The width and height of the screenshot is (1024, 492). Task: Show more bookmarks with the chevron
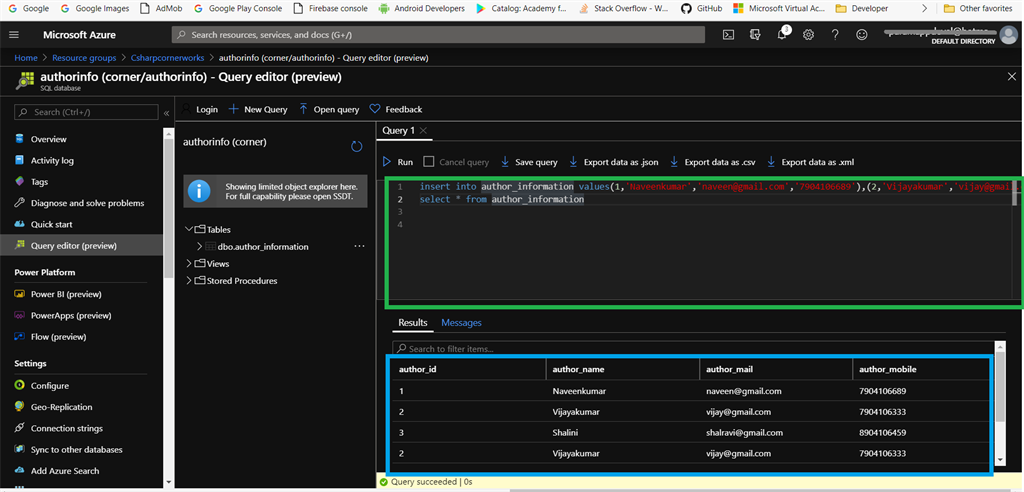pyautogui.click(x=924, y=8)
